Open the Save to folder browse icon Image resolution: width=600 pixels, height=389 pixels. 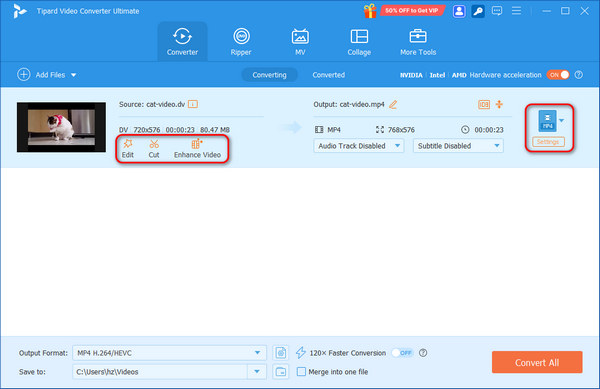click(x=281, y=371)
